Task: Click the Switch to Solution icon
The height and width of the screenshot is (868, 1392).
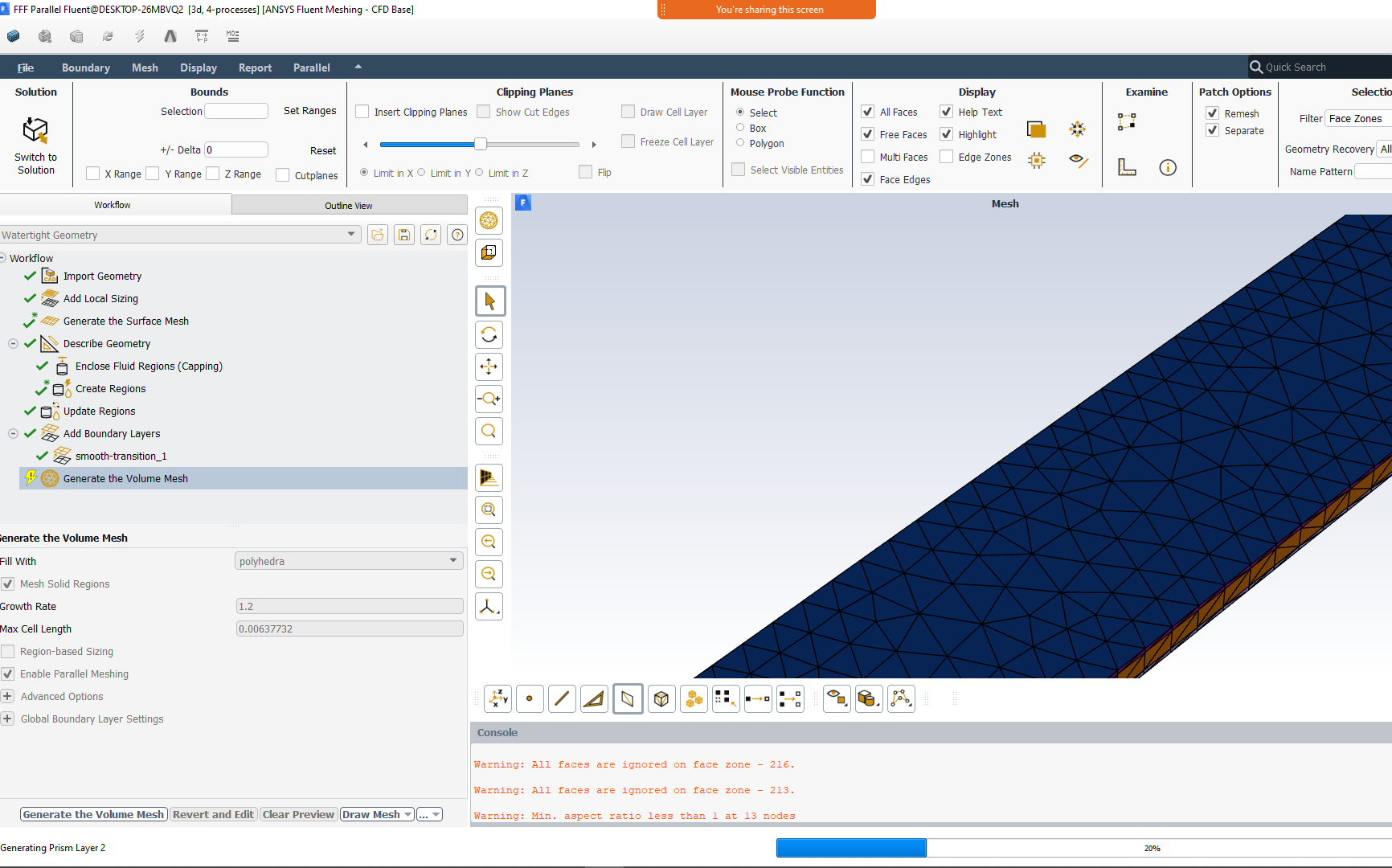Action: (35, 130)
